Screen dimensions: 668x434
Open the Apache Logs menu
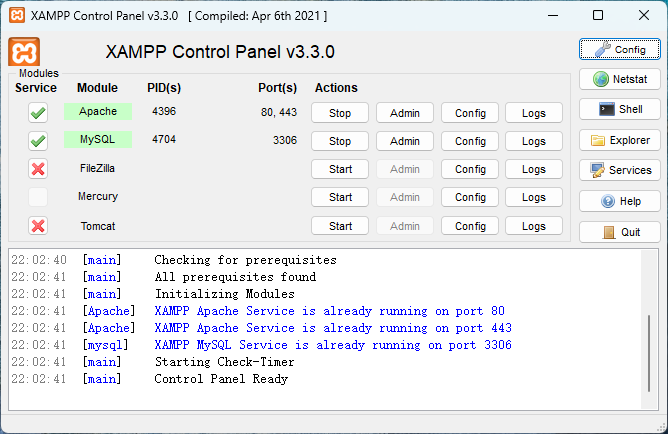coord(534,113)
